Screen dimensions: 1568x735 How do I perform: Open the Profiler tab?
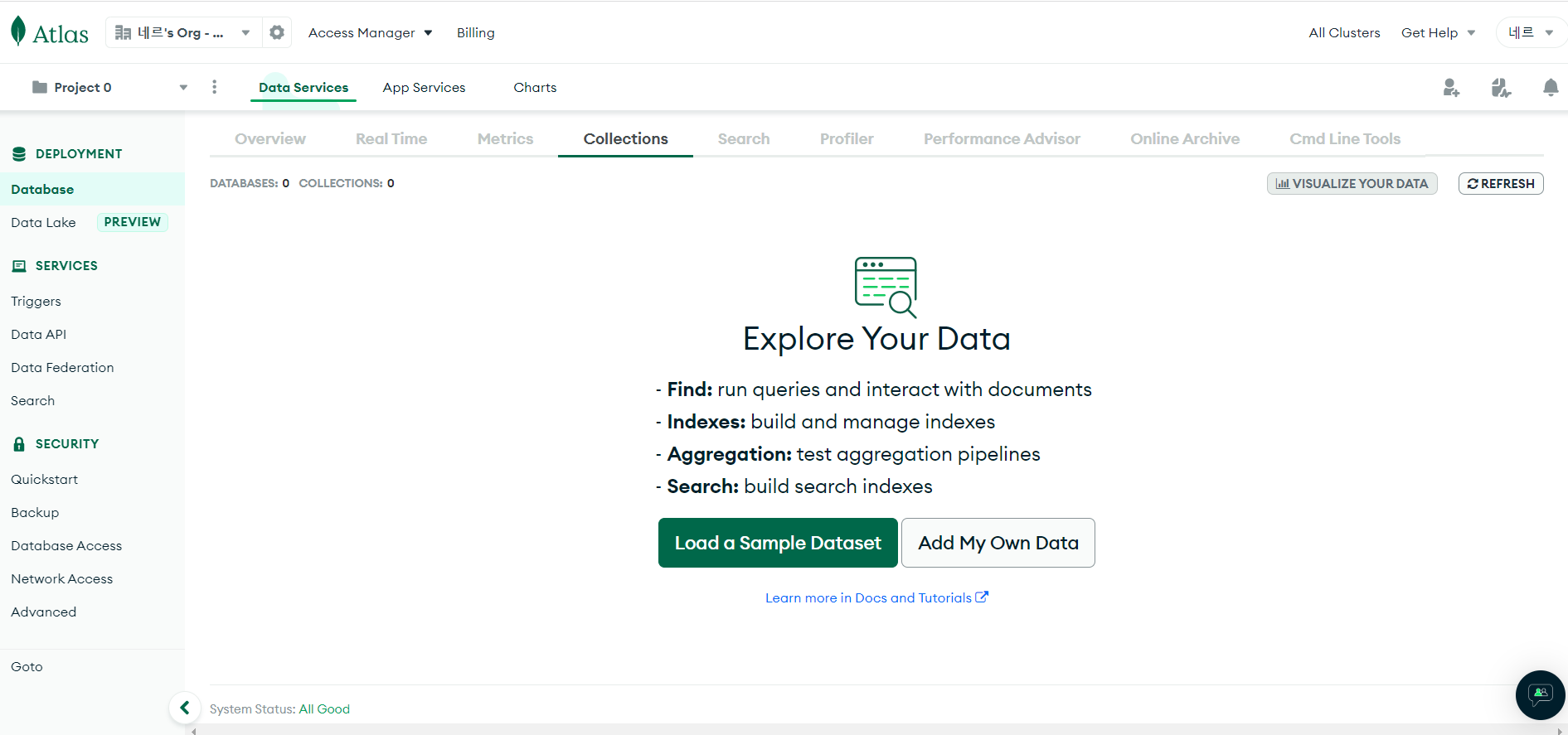847,139
